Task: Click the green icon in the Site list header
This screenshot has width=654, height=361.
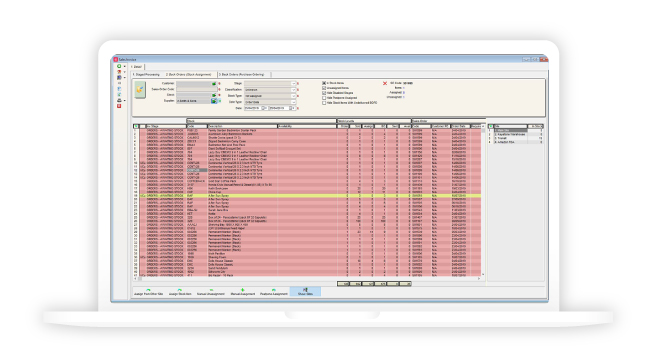Action: click(491, 126)
